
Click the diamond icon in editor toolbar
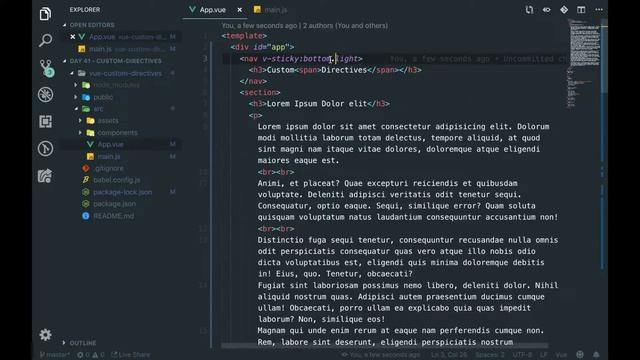click(564, 9)
